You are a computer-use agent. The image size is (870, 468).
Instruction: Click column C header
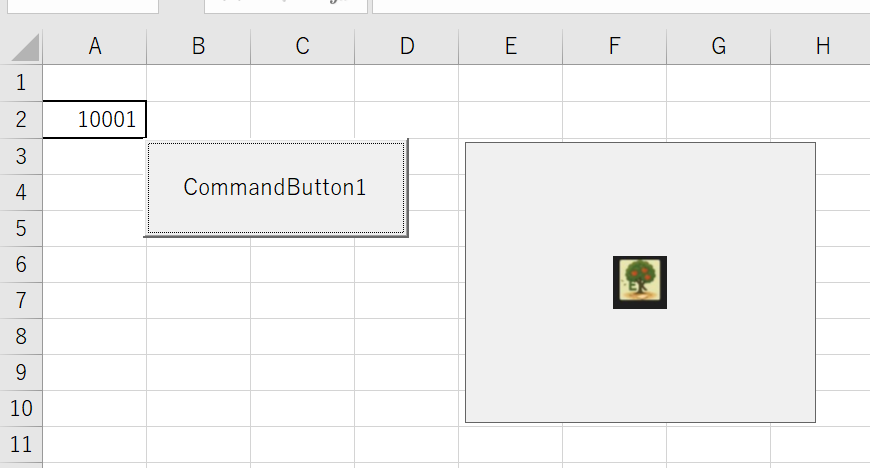pos(303,46)
